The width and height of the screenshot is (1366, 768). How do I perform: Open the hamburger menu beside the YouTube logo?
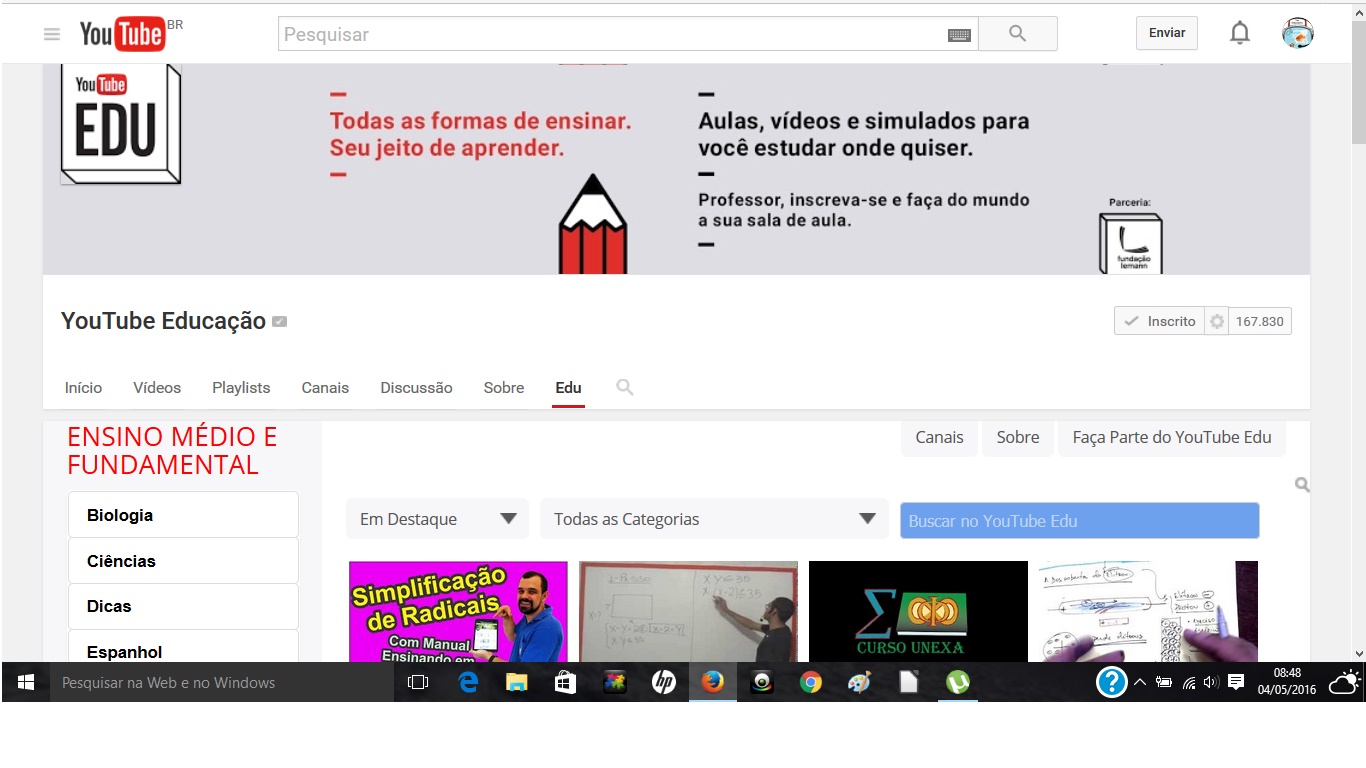[51, 33]
